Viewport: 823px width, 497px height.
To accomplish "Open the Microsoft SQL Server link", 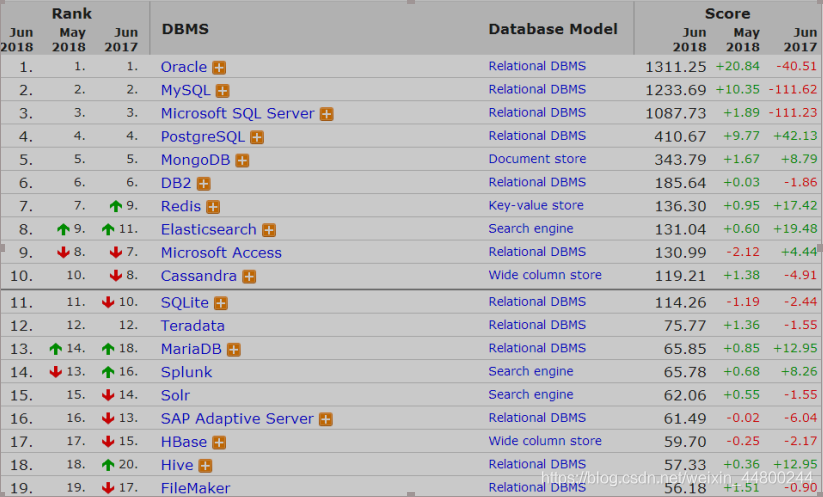I will [238, 113].
